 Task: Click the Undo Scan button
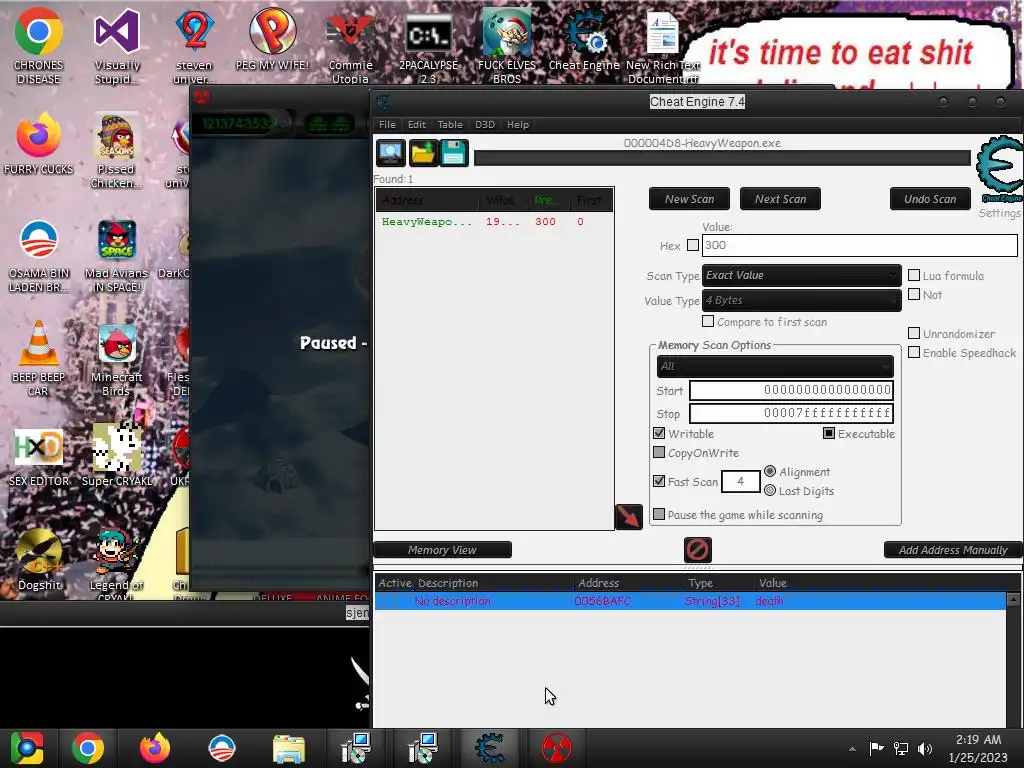point(930,199)
